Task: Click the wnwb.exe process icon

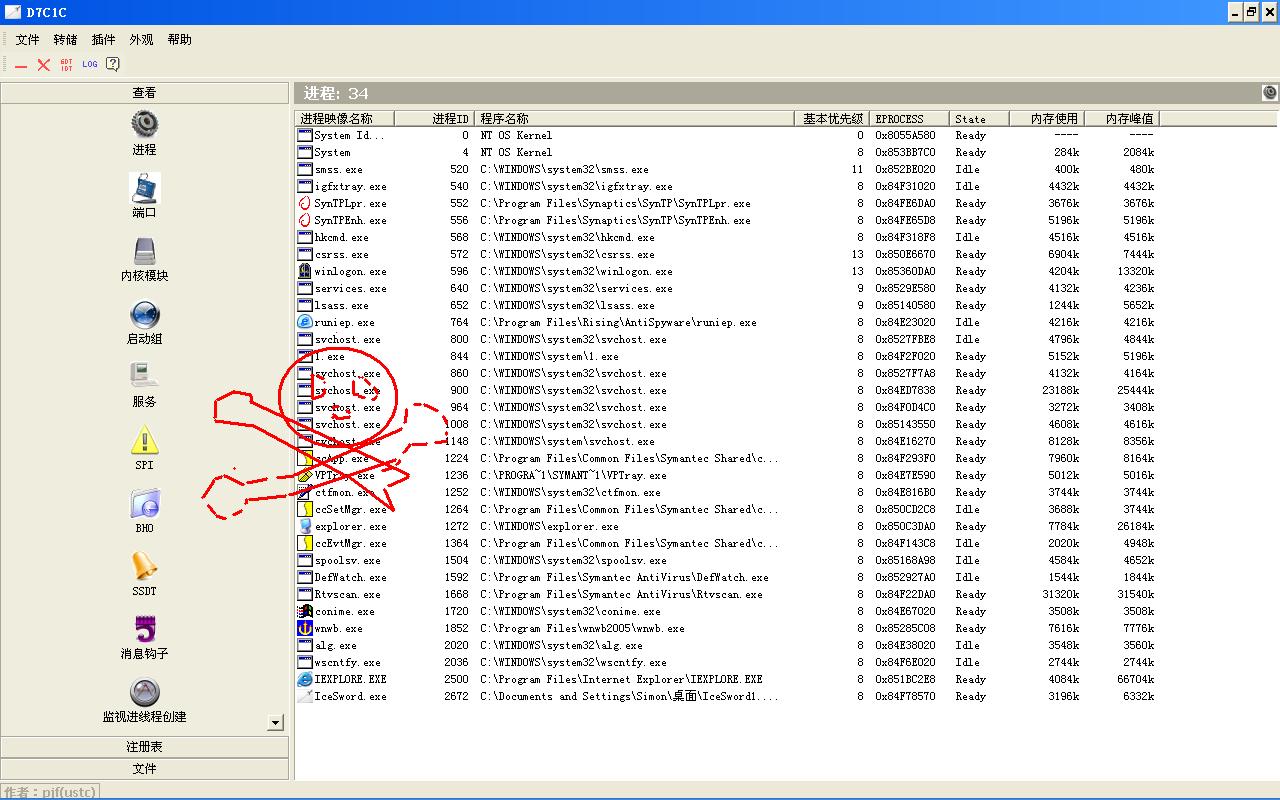Action: (x=305, y=628)
